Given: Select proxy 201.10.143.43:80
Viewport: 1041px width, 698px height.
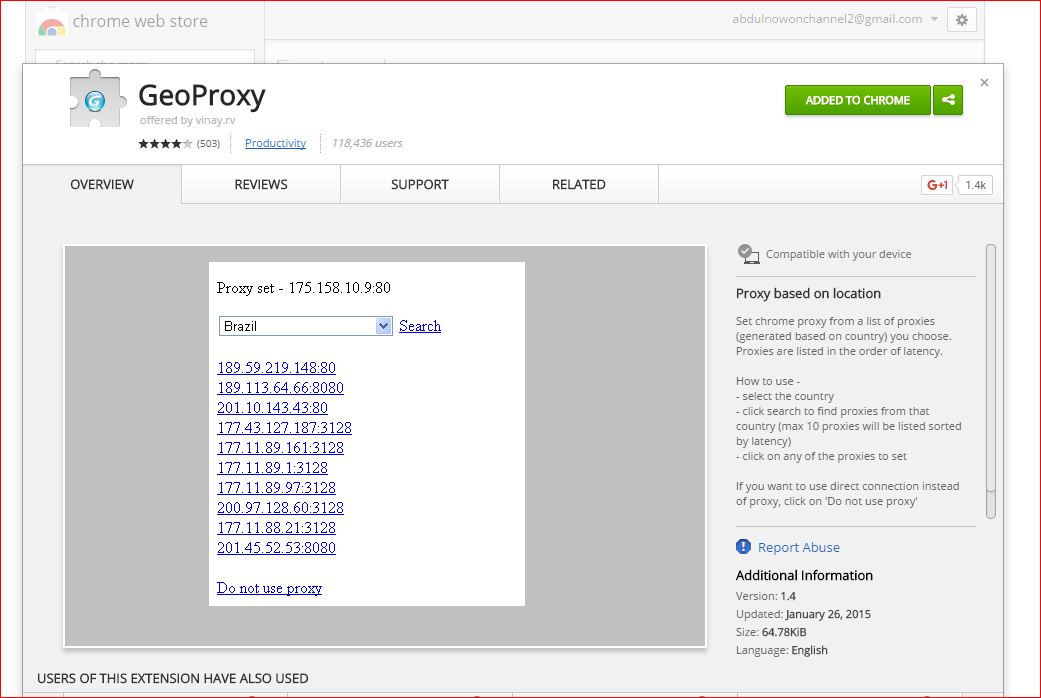Looking at the screenshot, I should tap(272, 408).
